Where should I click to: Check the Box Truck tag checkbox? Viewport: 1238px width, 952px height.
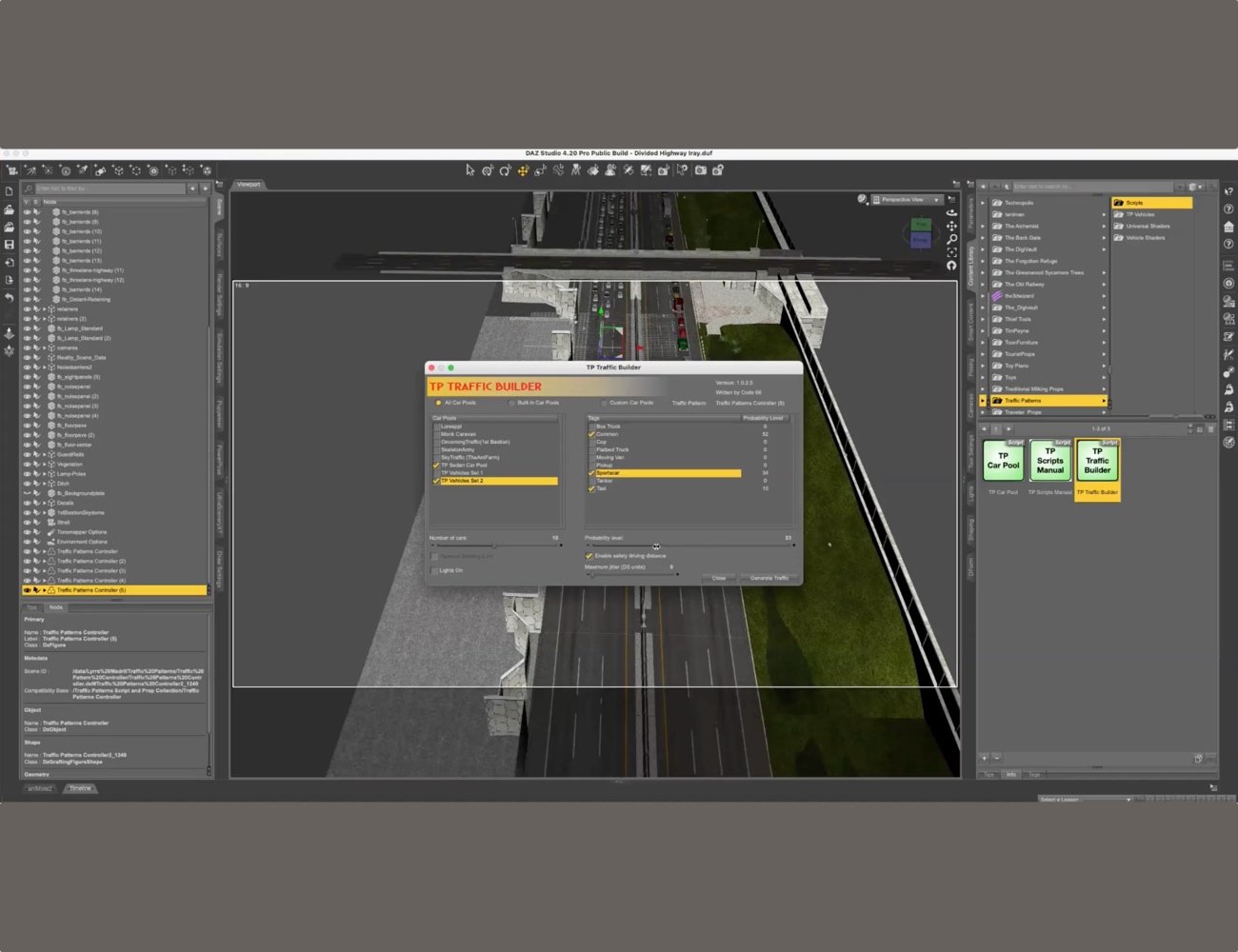point(591,426)
